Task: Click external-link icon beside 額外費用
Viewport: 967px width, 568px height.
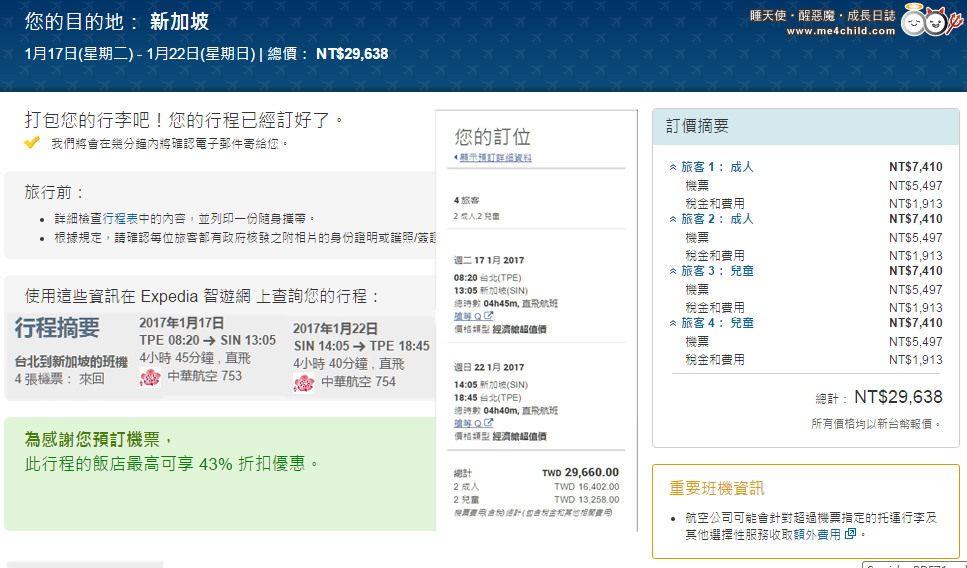Action: click(x=850, y=533)
